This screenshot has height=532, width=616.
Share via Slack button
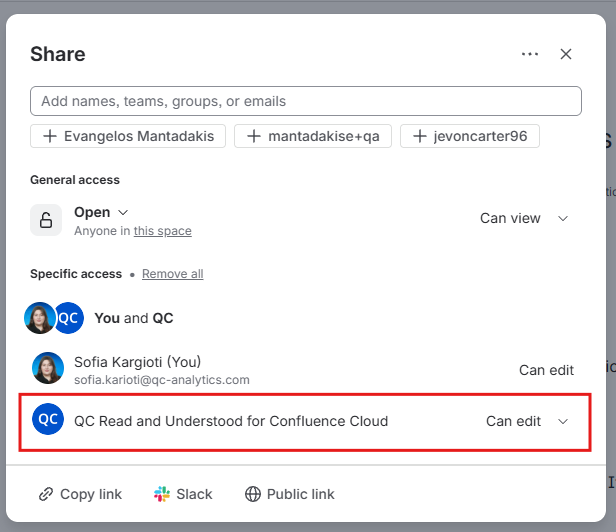point(183,494)
